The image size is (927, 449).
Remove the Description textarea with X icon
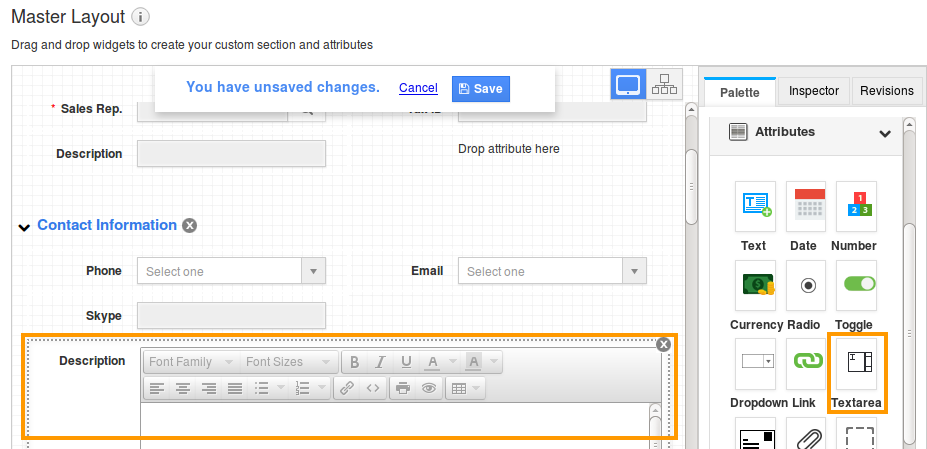[x=663, y=344]
